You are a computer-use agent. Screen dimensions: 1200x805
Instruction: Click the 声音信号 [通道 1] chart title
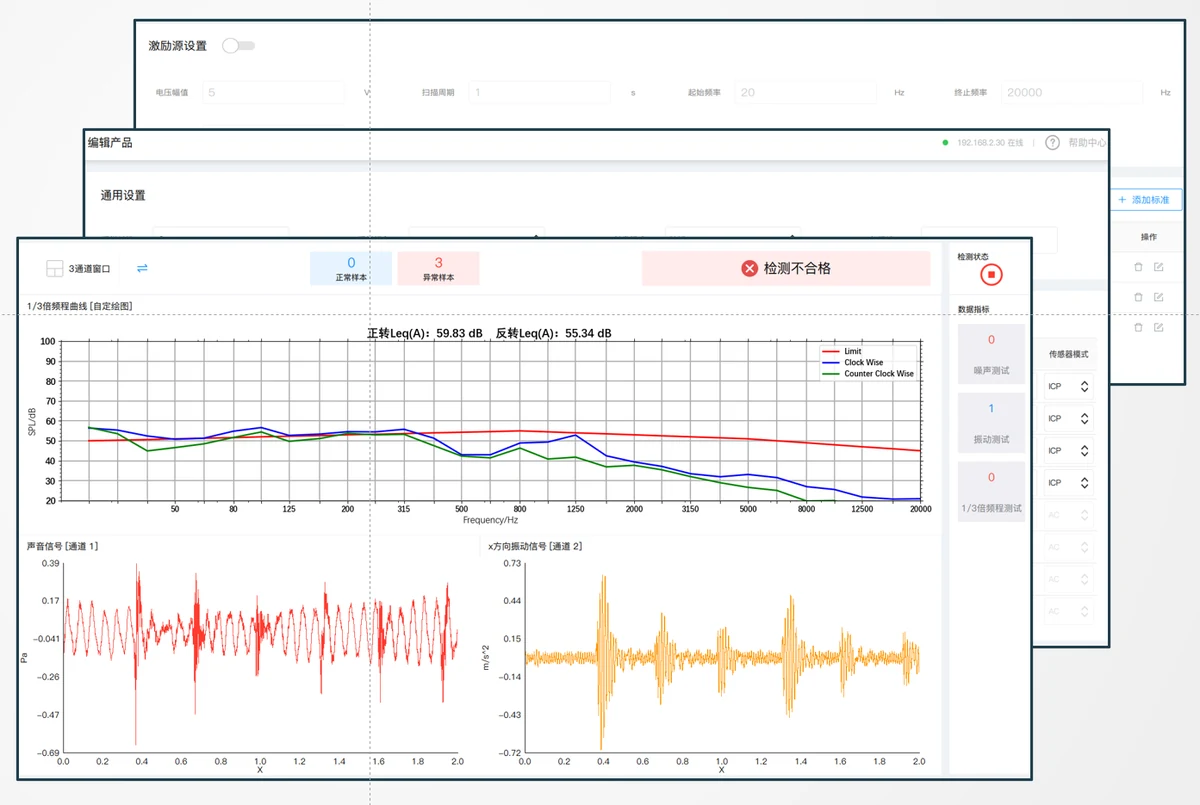[63, 546]
